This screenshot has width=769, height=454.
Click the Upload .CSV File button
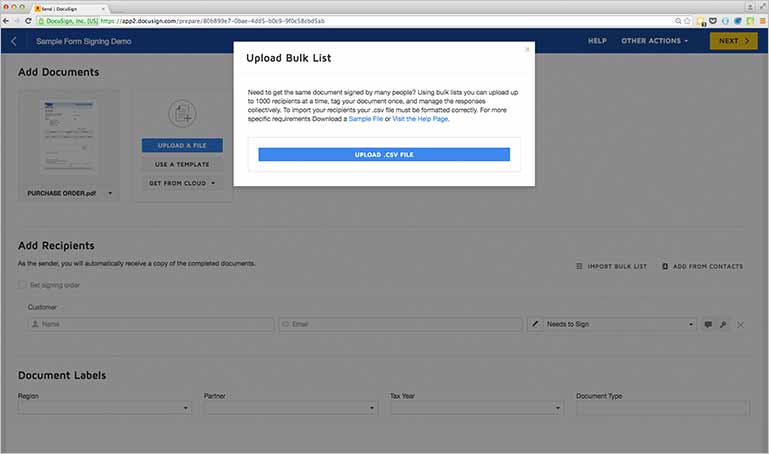click(384, 155)
